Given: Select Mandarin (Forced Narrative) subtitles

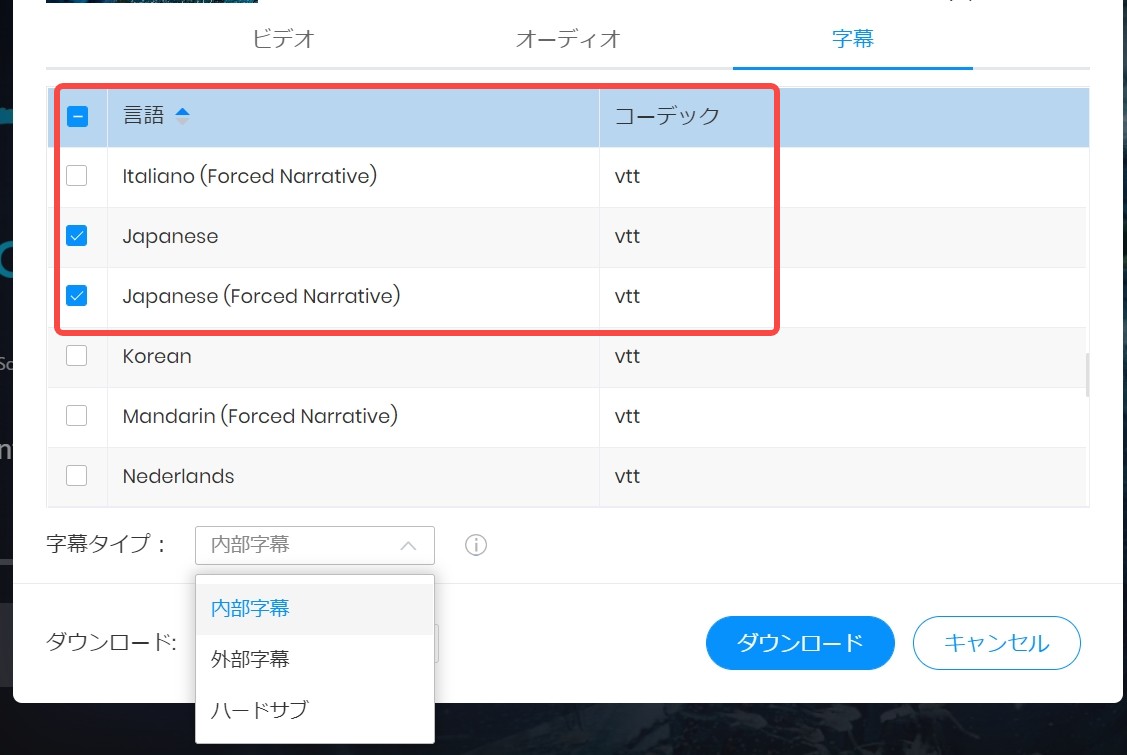Looking at the screenshot, I should pyautogui.click(x=77, y=417).
